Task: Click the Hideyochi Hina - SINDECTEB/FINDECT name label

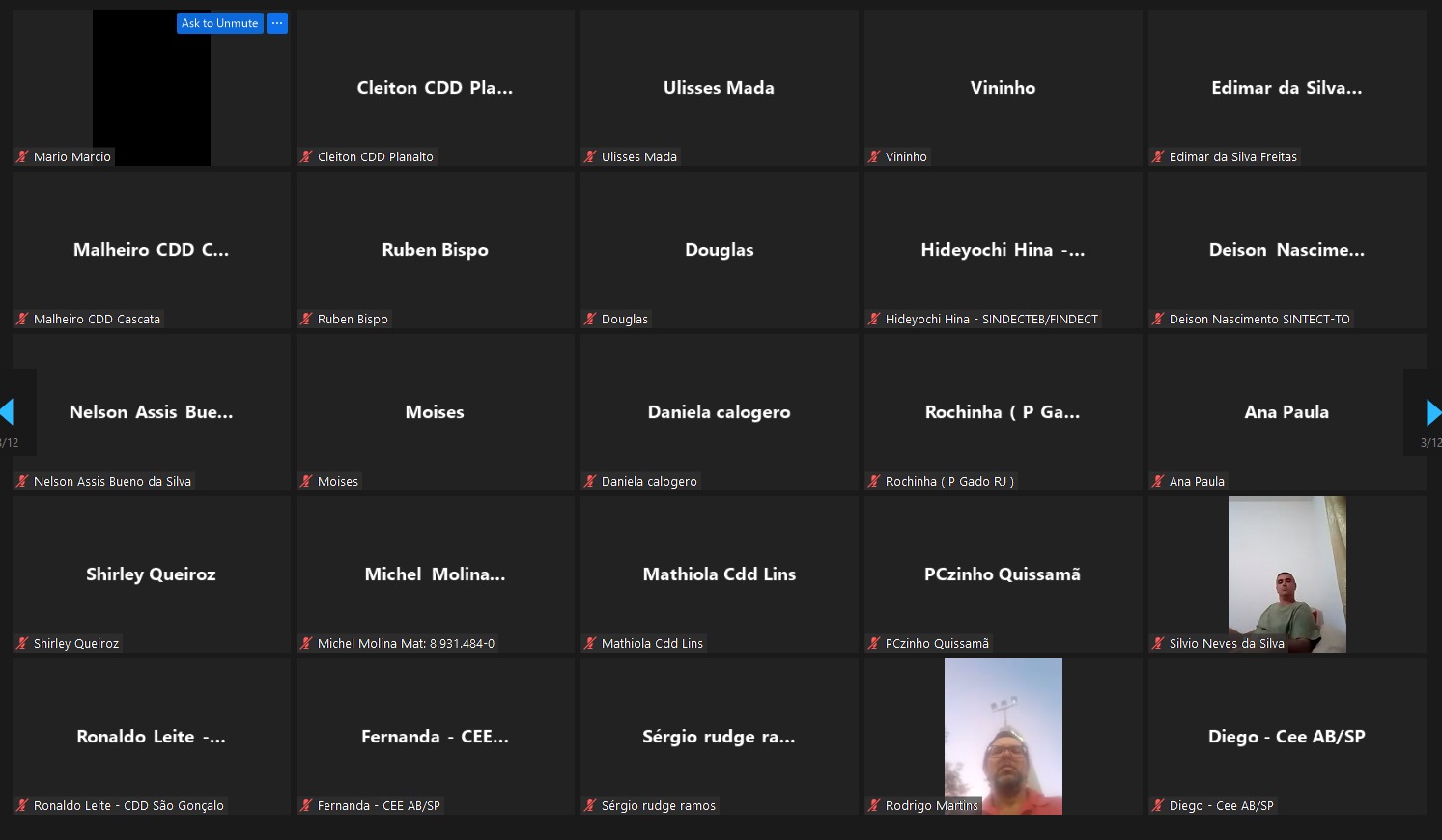Action: (991, 319)
